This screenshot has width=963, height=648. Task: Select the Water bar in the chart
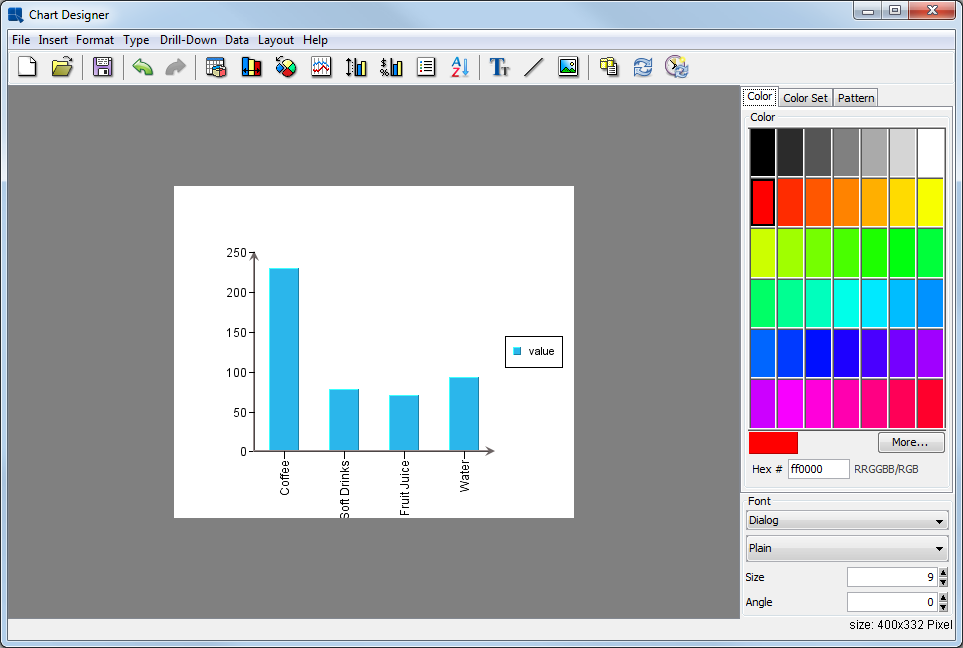click(464, 414)
